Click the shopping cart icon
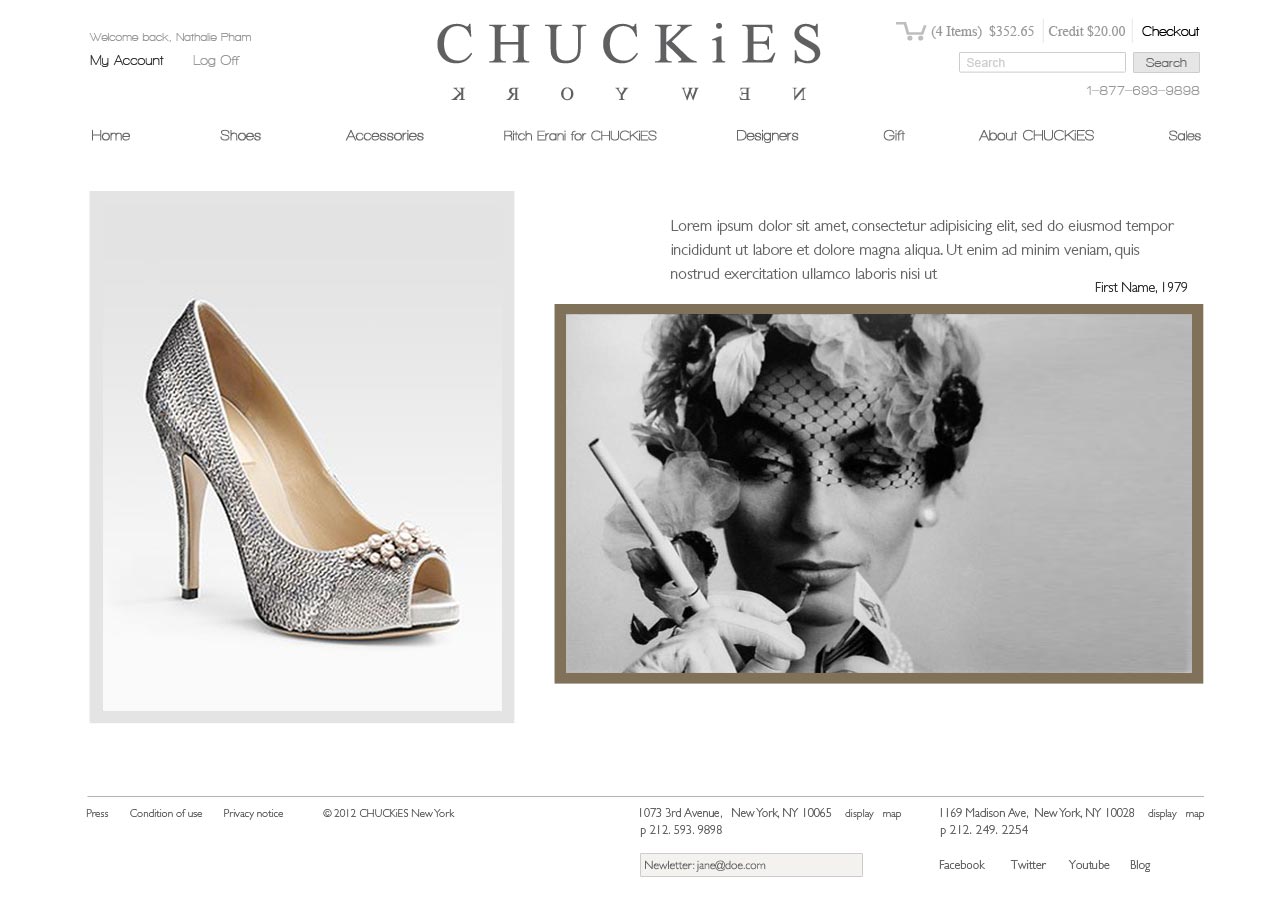 pos(910,31)
